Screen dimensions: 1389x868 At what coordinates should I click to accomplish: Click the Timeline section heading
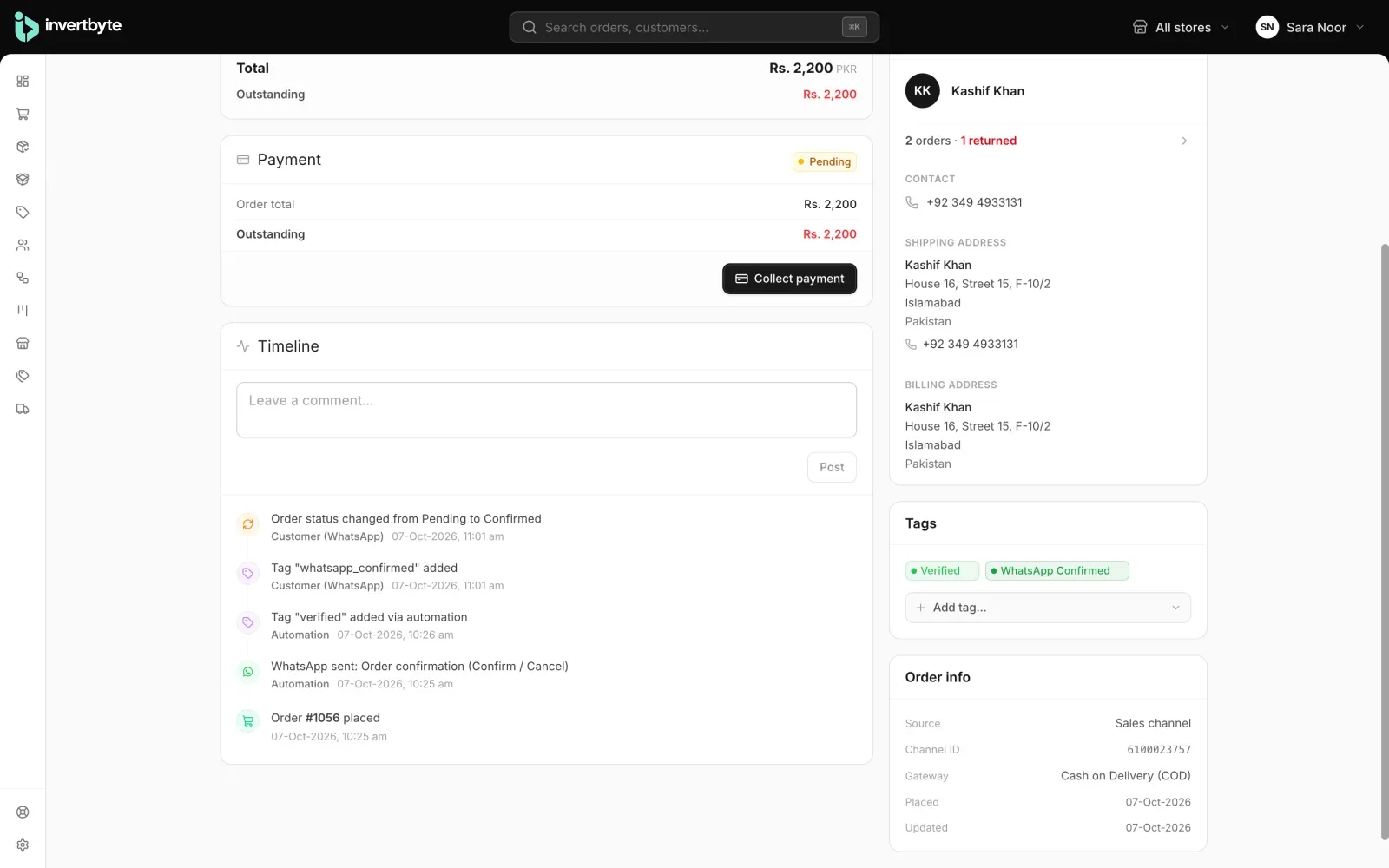tap(288, 346)
